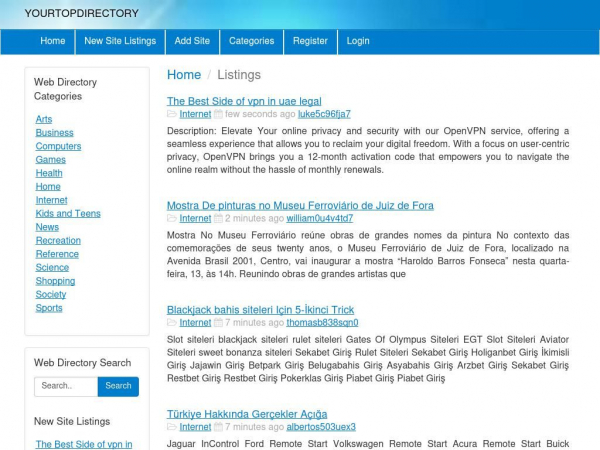Visit user william0u4v4td7's profile link
Screen dimensions: 600x450
pyautogui.click(x=320, y=218)
